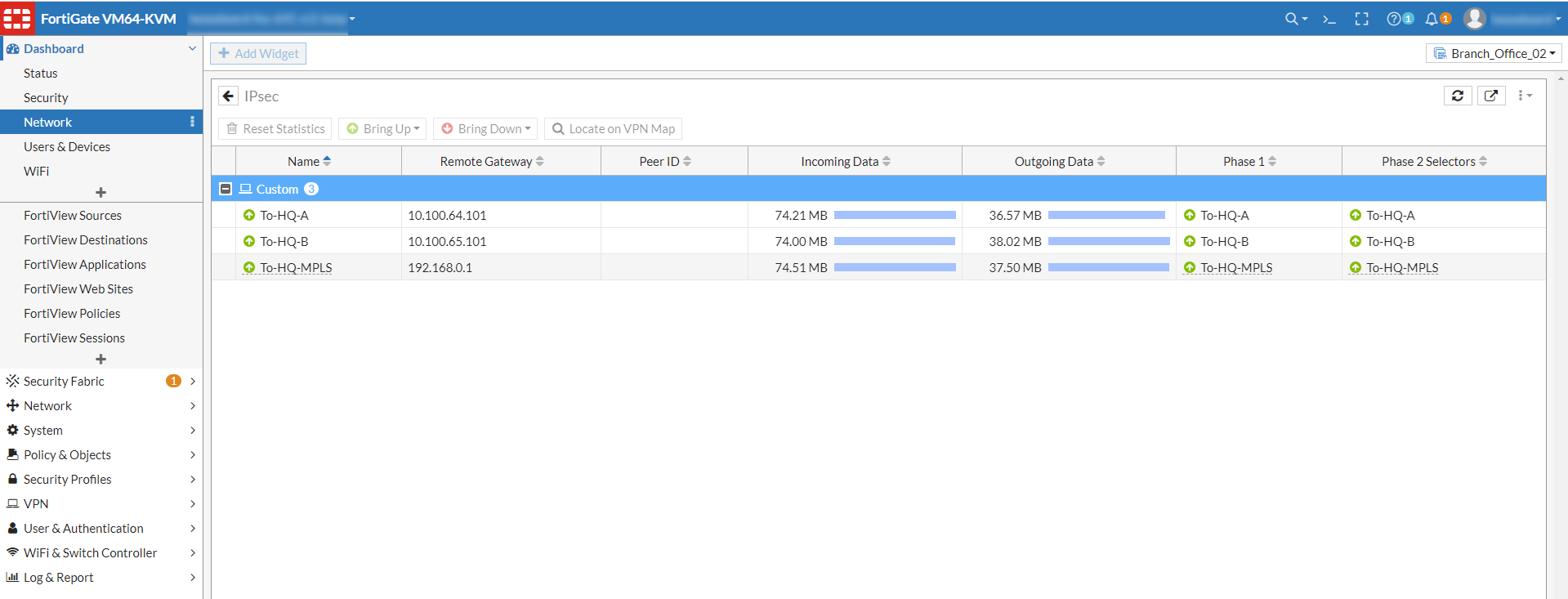
Task: Click the Security Fabric icon in sidebar
Action: pyautogui.click(x=12, y=381)
